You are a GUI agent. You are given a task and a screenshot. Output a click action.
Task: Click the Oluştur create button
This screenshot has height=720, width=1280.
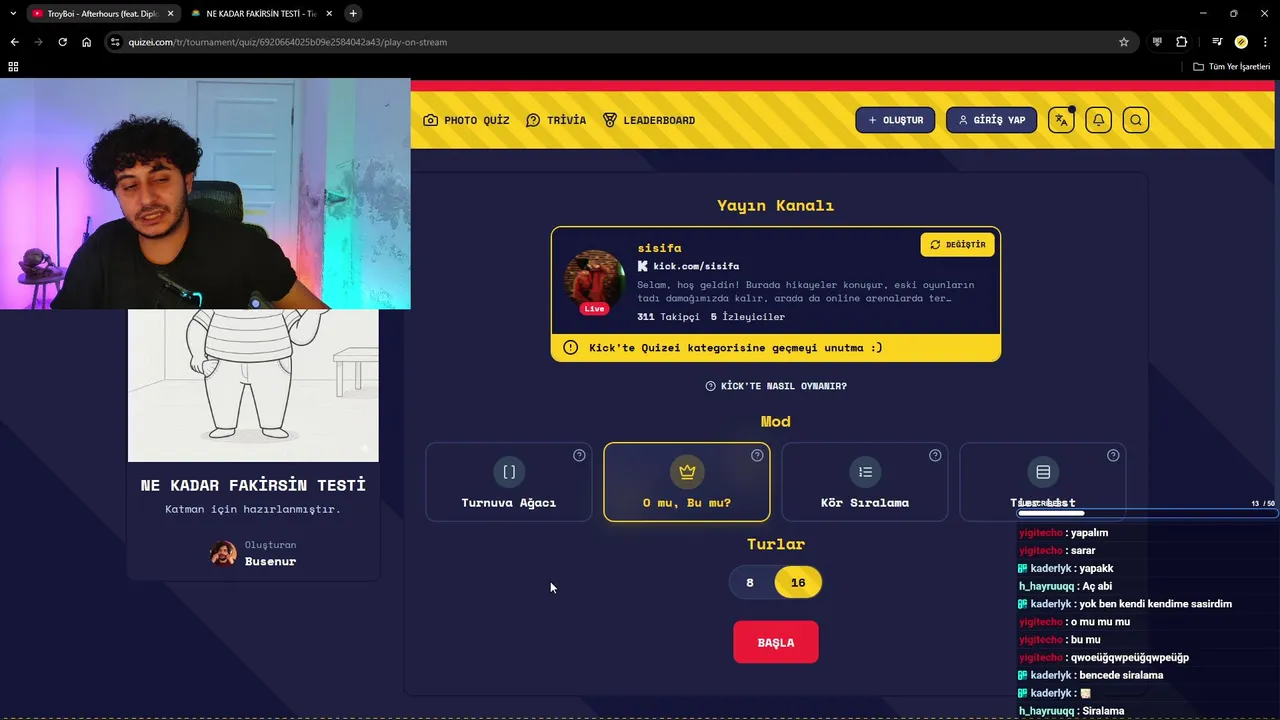(x=895, y=120)
